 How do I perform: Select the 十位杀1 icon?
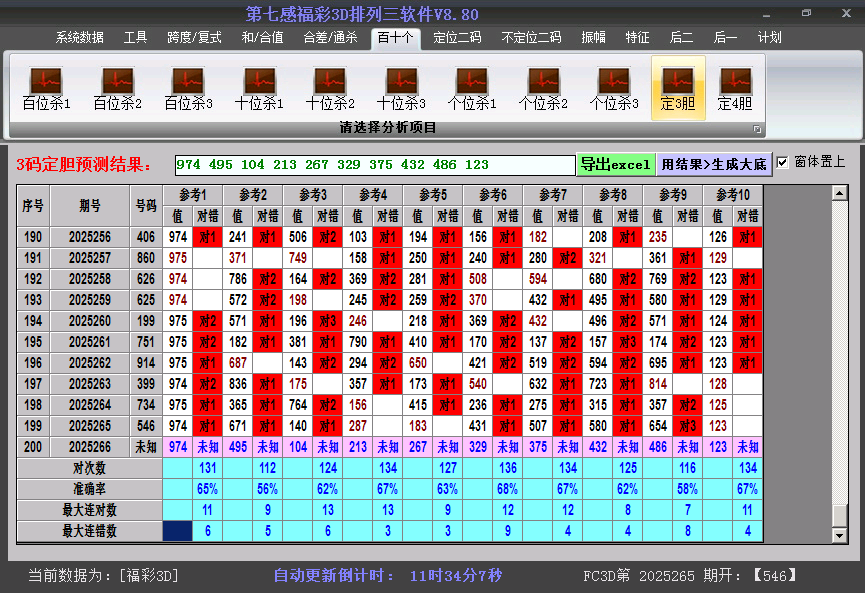(x=258, y=85)
